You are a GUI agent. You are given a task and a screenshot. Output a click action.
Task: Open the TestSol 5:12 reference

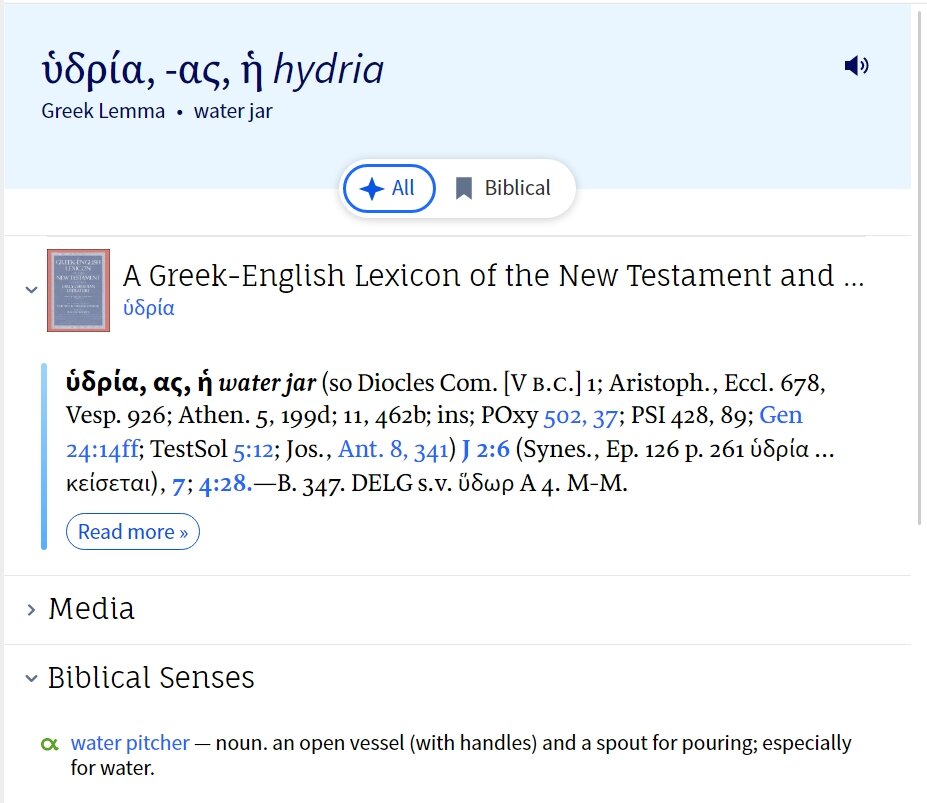click(x=253, y=450)
